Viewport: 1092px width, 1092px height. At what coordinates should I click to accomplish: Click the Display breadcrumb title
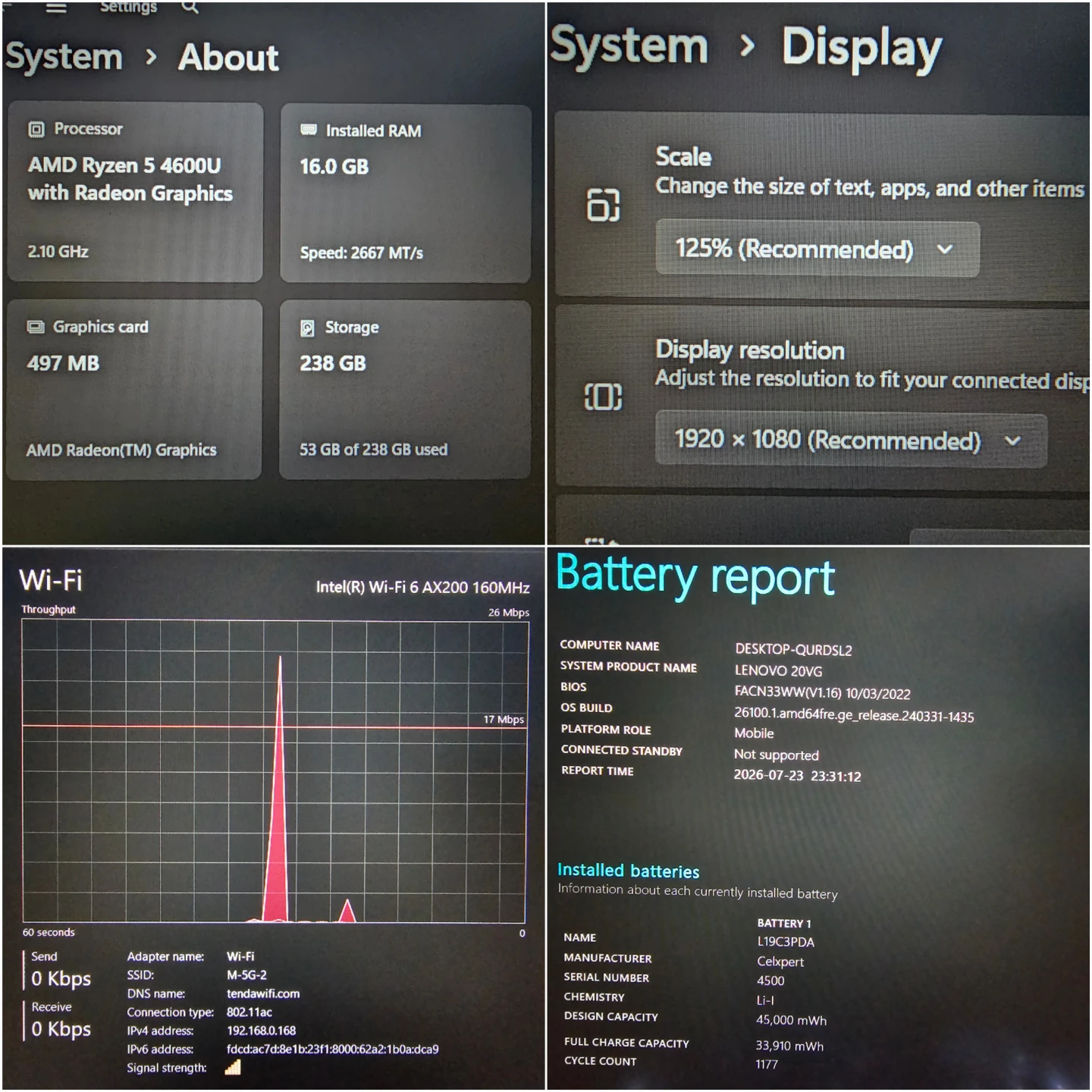pyautogui.click(x=861, y=49)
